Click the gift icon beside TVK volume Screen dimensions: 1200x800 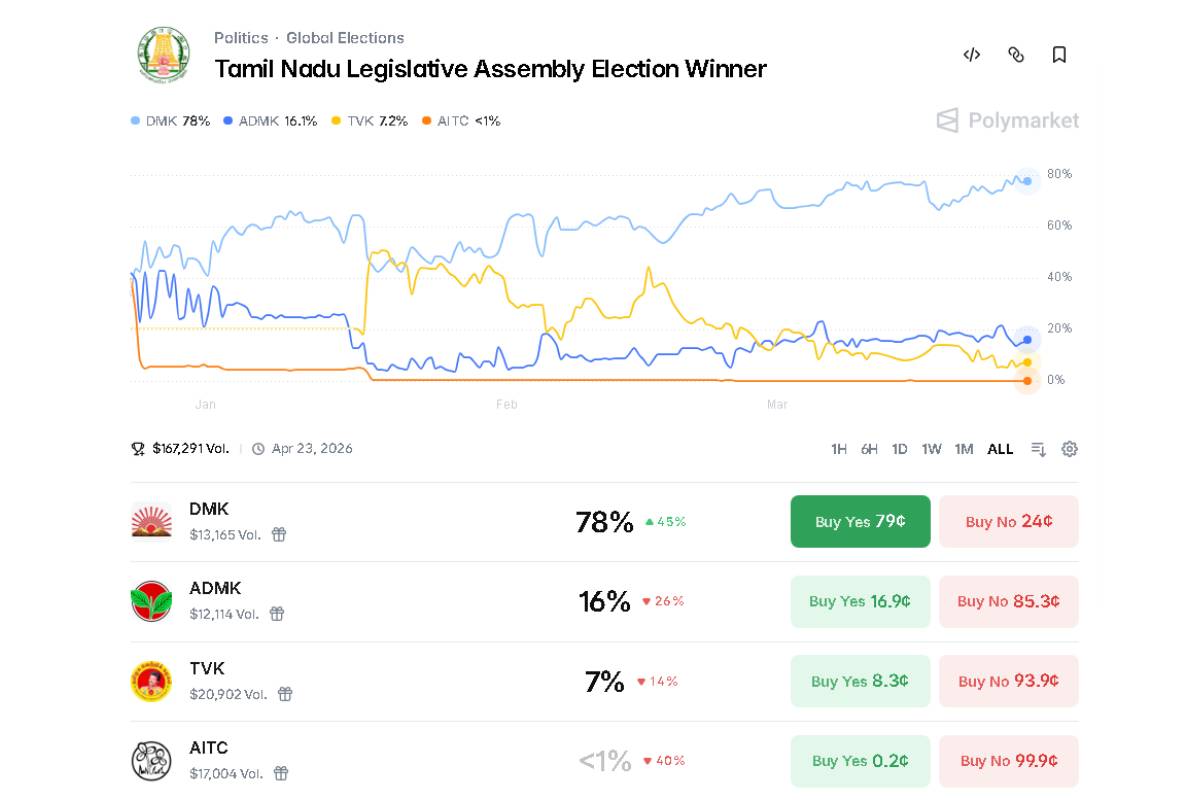pos(285,694)
